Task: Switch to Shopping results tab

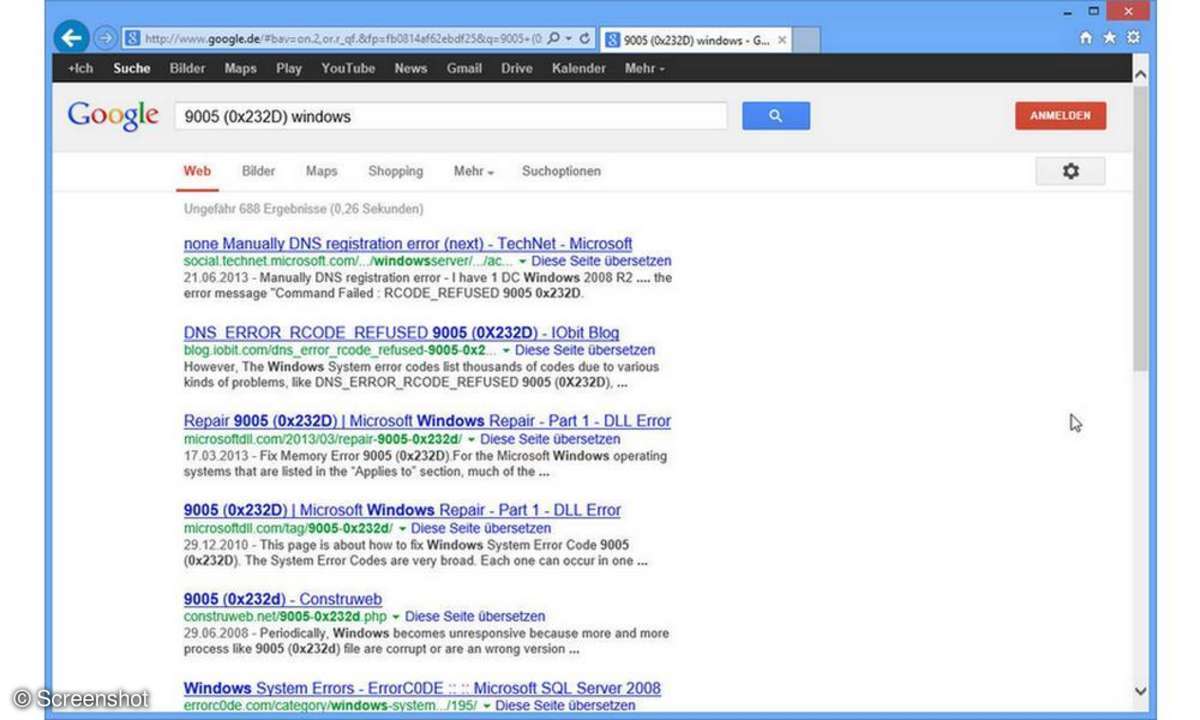Action: 395,171
